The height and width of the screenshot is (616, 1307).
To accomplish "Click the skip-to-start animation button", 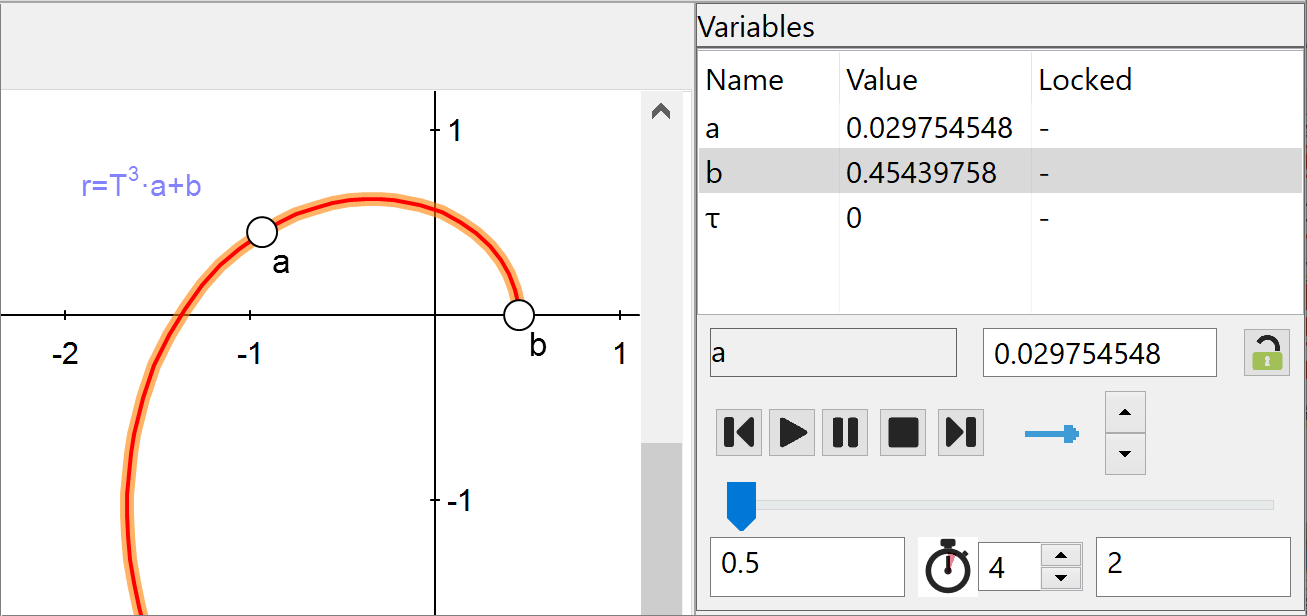I will (739, 433).
